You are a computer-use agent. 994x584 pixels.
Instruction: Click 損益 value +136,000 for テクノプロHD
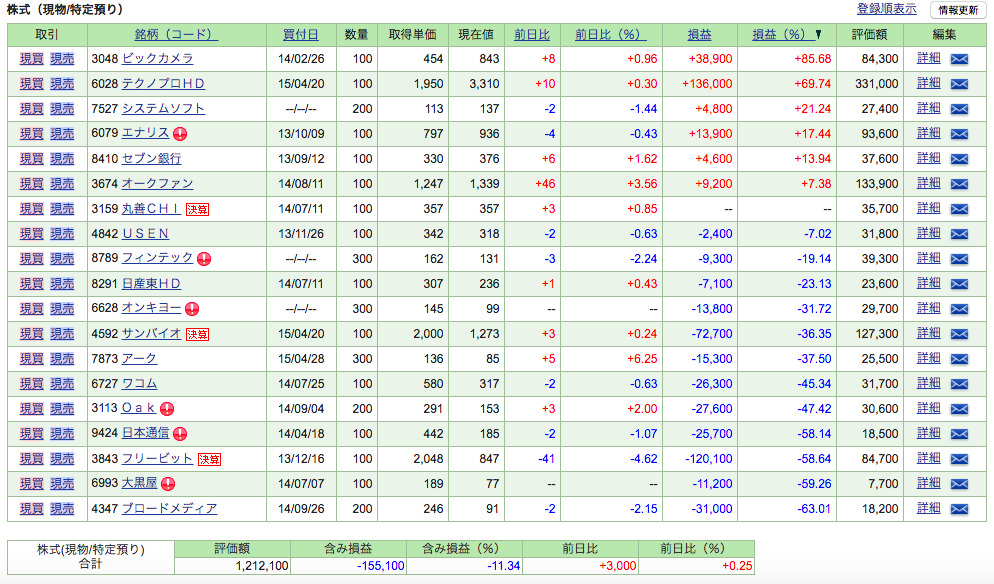(x=707, y=84)
